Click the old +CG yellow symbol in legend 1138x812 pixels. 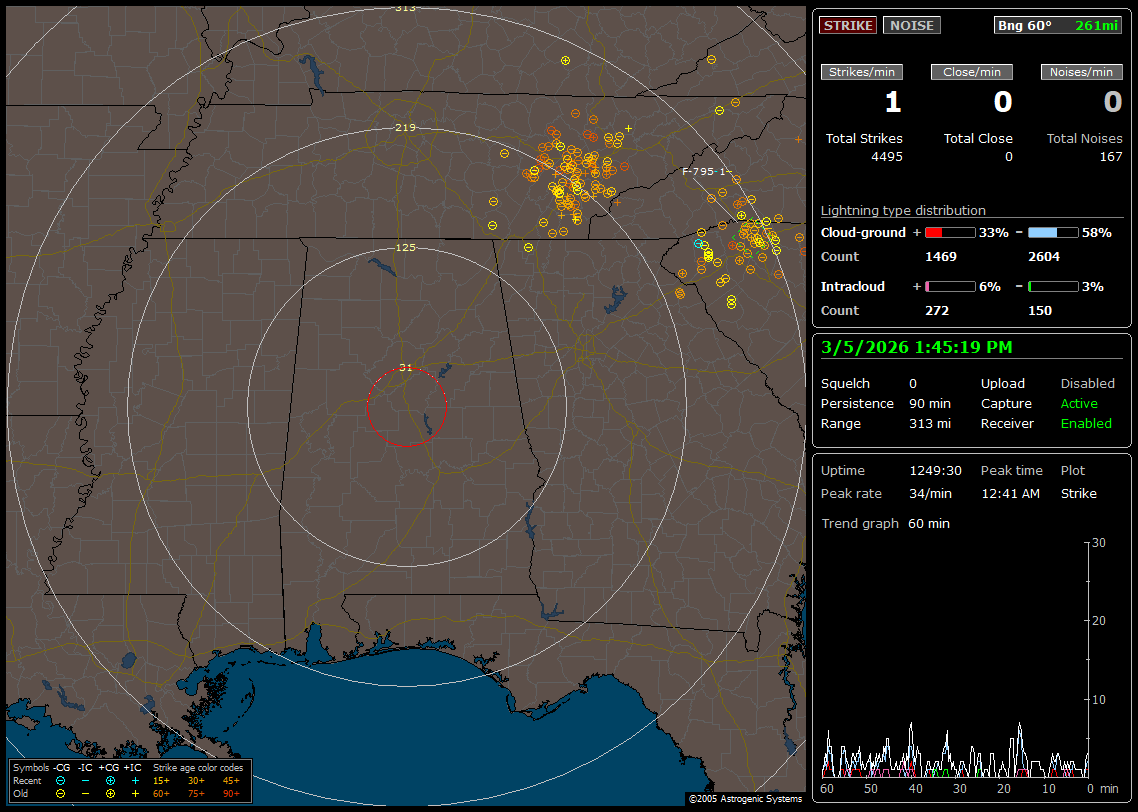tap(110, 793)
